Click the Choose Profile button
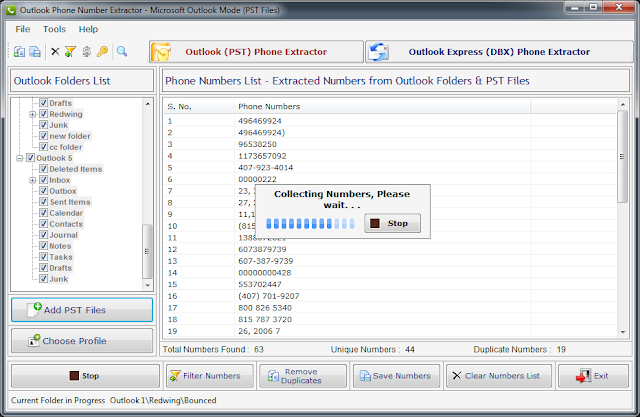The height and width of the screenshot is (417, 640). (82, 341)
